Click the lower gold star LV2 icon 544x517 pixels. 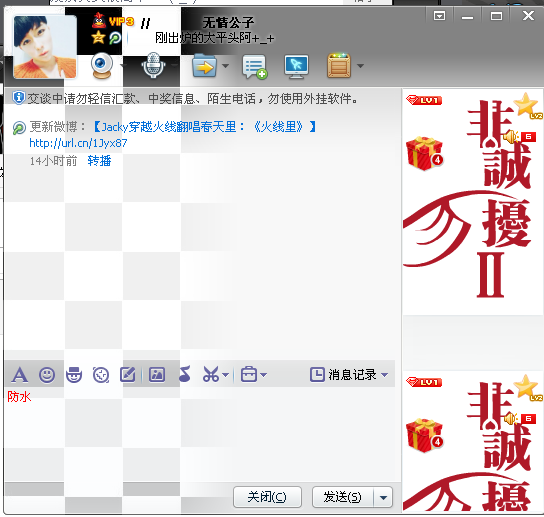pyautogui.click(x=527, y=387)
